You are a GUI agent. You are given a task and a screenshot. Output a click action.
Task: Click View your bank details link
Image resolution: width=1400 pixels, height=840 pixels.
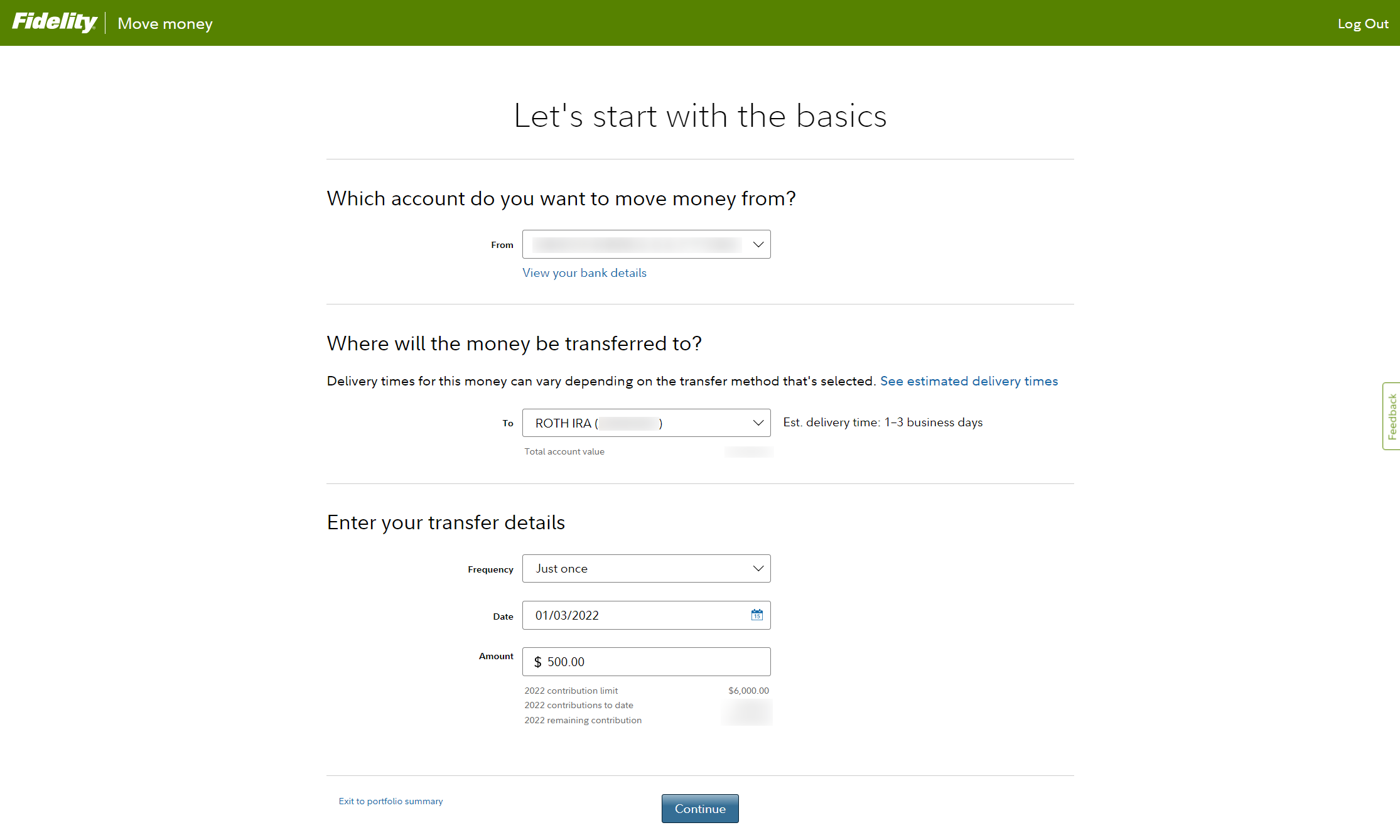click(x=584, y=272)
